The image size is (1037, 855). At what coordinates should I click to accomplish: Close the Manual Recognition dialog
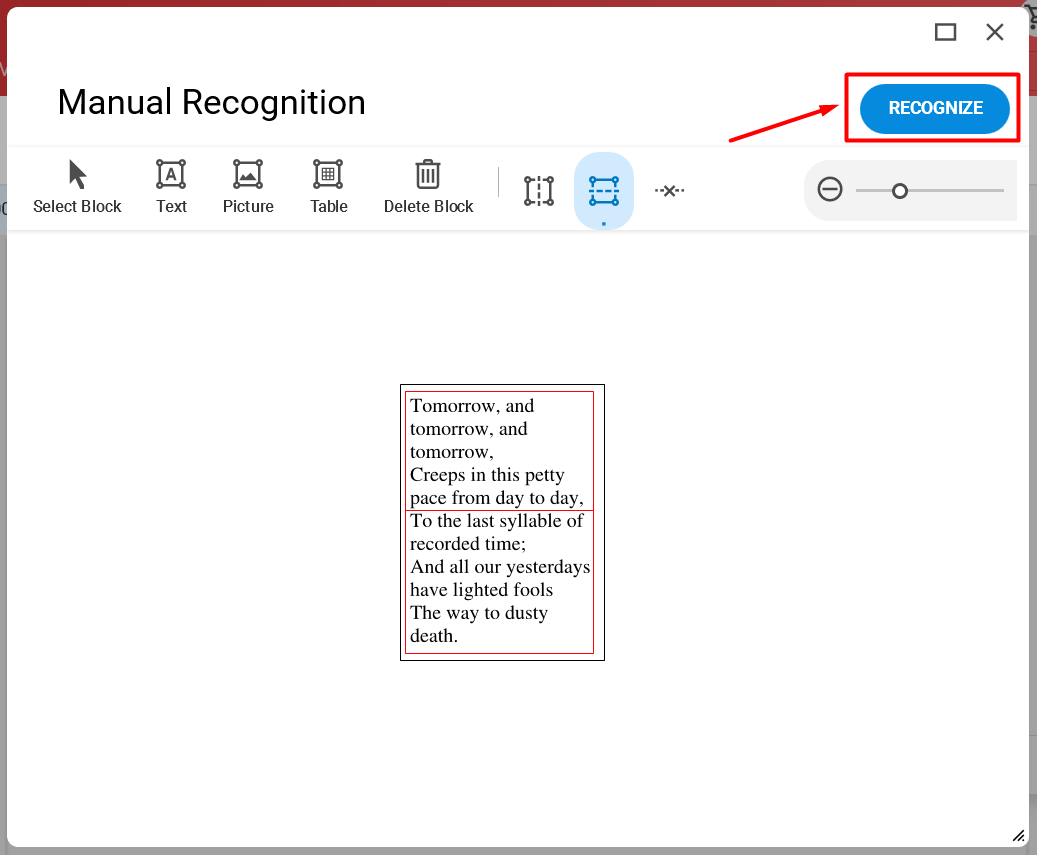coord(995,32)
